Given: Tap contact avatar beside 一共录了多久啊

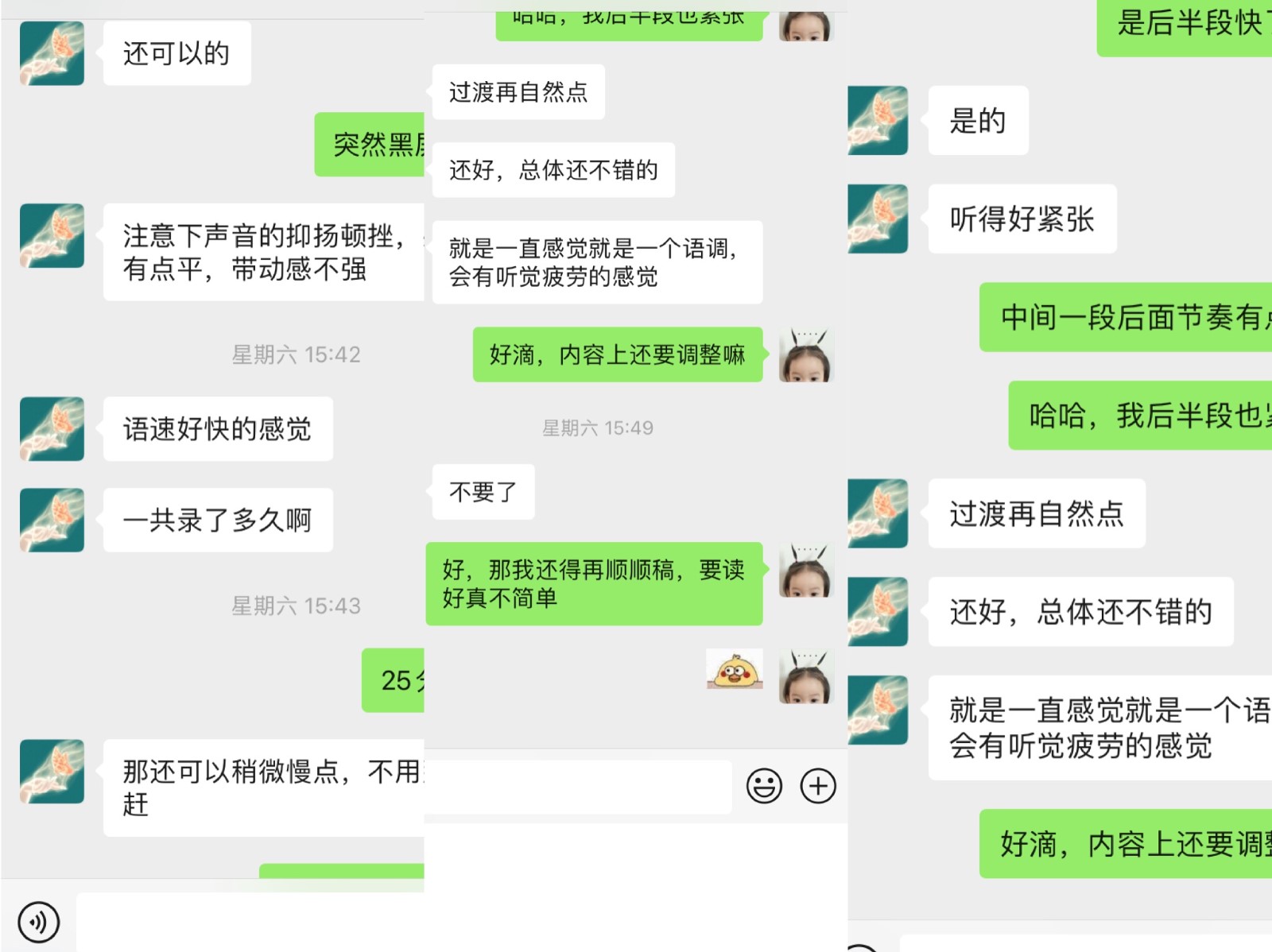Looking at the screenshot, I should click(x=52, y=520).
